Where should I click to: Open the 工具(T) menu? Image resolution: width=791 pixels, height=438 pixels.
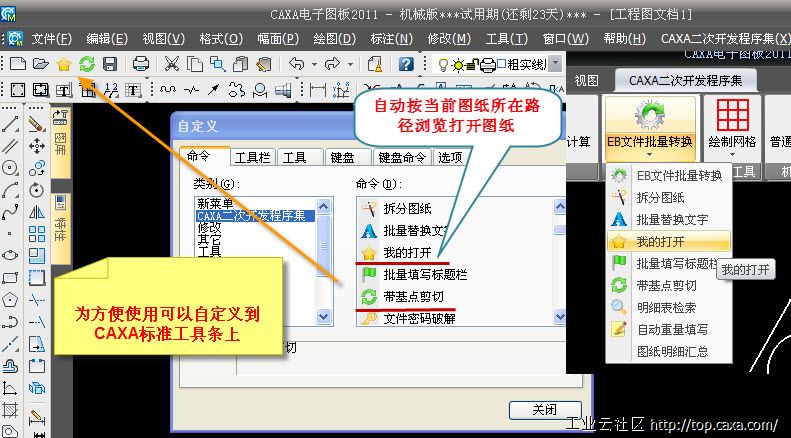[506, 38]
